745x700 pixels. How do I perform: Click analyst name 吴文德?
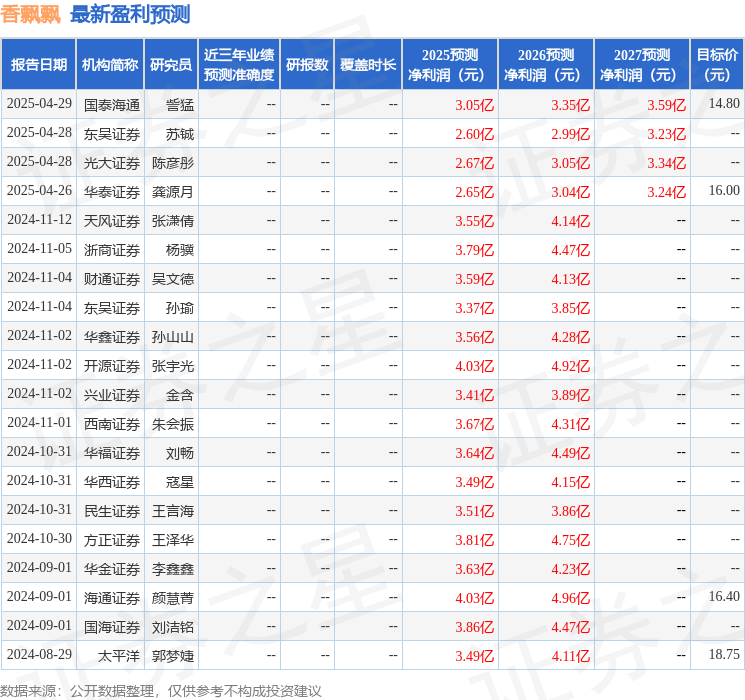point(172,279)
